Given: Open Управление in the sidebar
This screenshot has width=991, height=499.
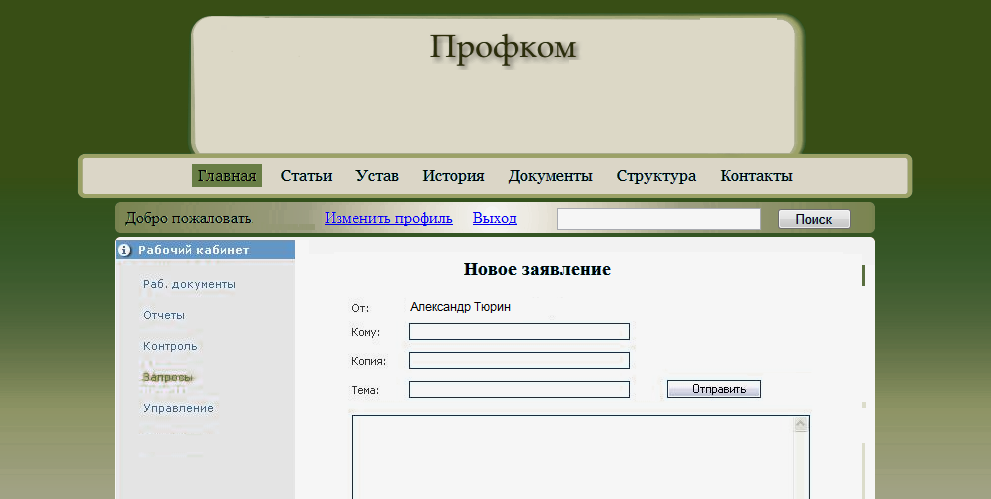Looking at the screenshot, I should pos(179,408).
